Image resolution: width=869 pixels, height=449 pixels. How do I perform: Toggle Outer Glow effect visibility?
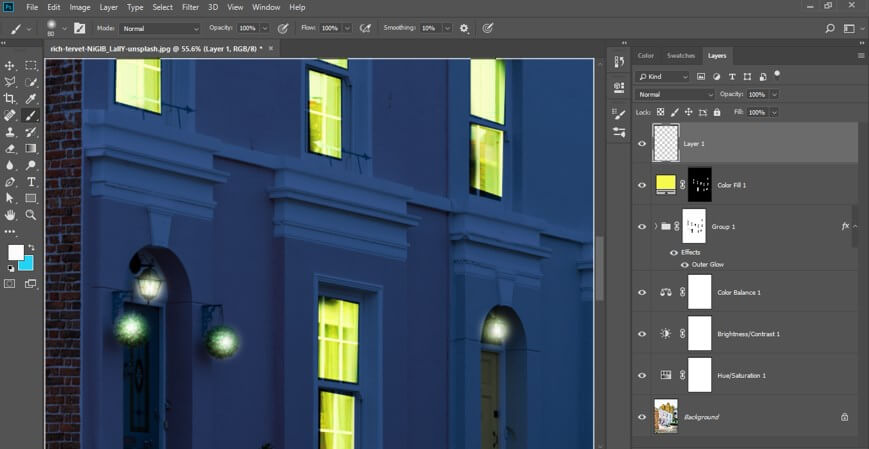point(684,265)
